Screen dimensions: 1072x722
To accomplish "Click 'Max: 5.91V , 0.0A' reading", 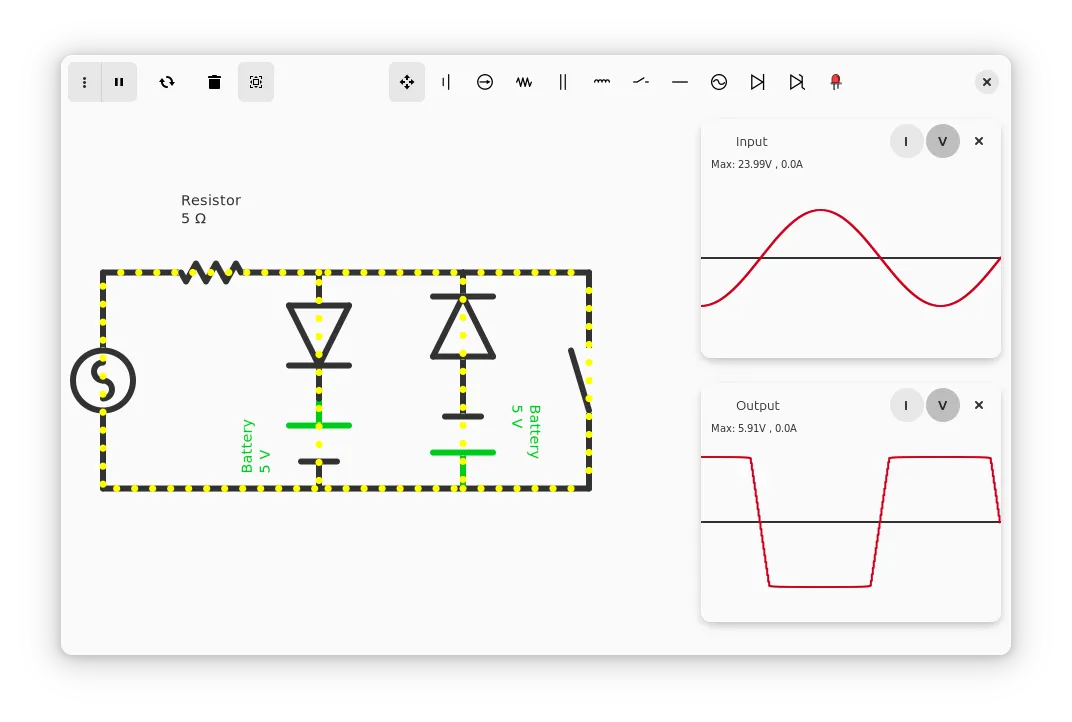I will point(753,428).
